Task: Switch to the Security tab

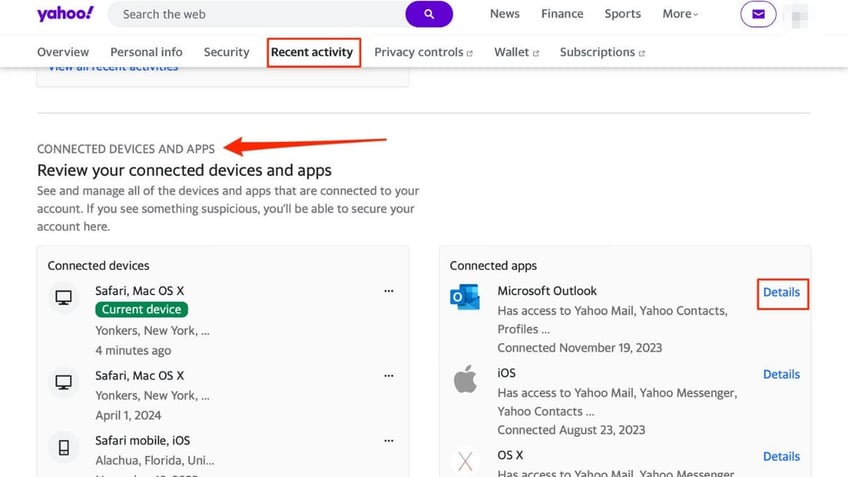Action: (227, 52)
